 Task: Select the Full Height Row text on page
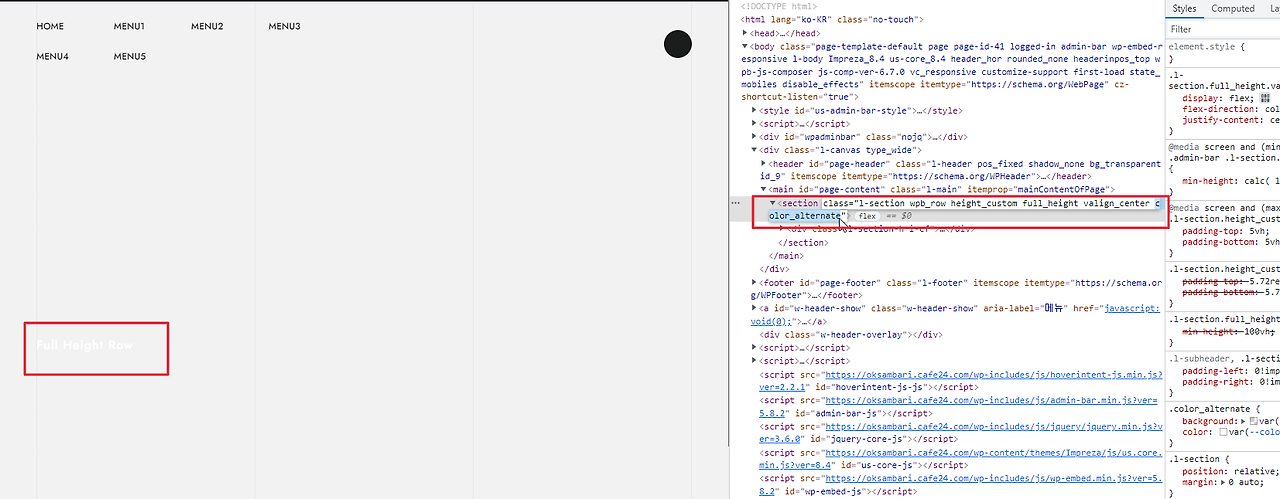point(84,345)
